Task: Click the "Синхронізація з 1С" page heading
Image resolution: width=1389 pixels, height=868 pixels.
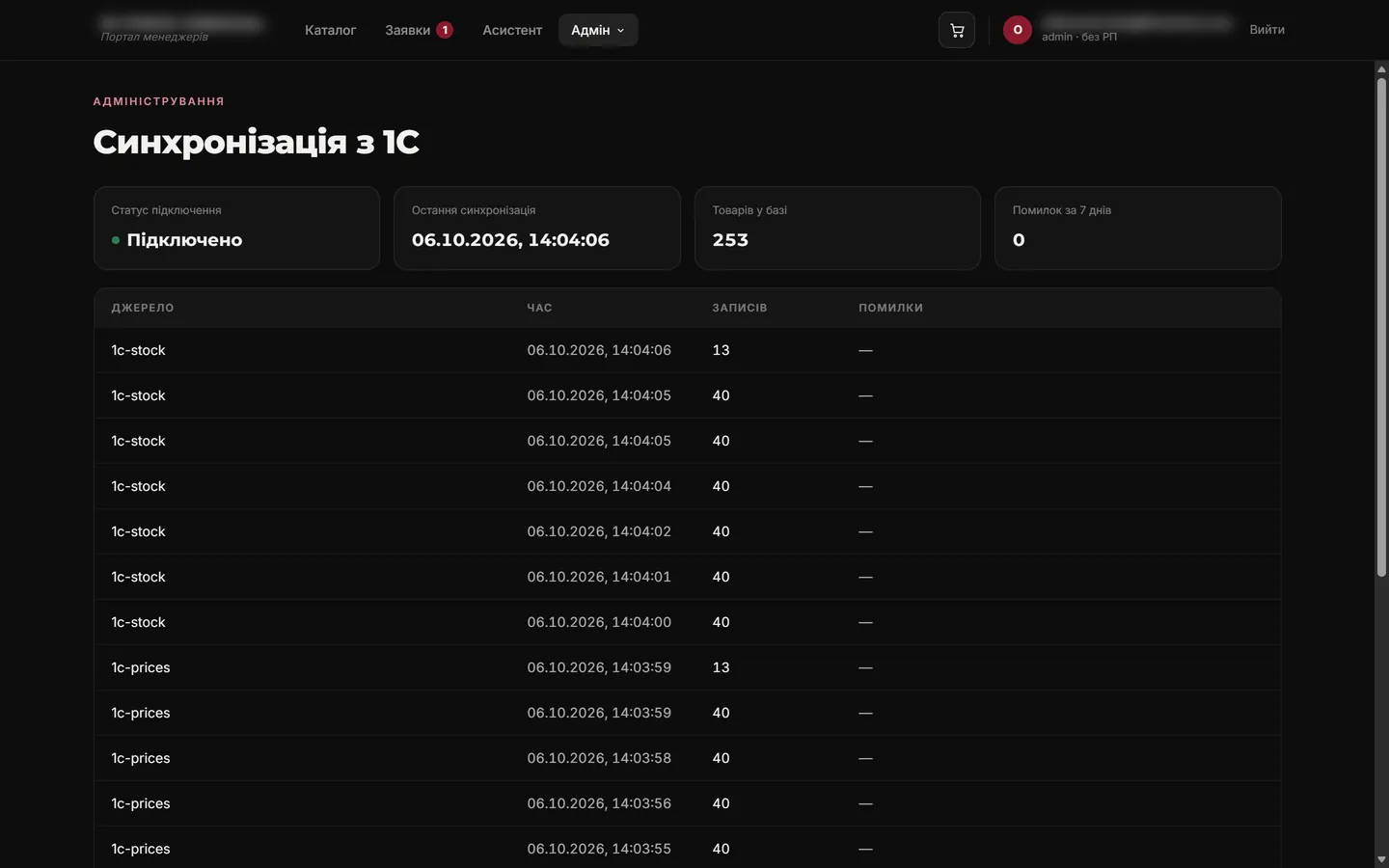Action: [x=256, y=142]
